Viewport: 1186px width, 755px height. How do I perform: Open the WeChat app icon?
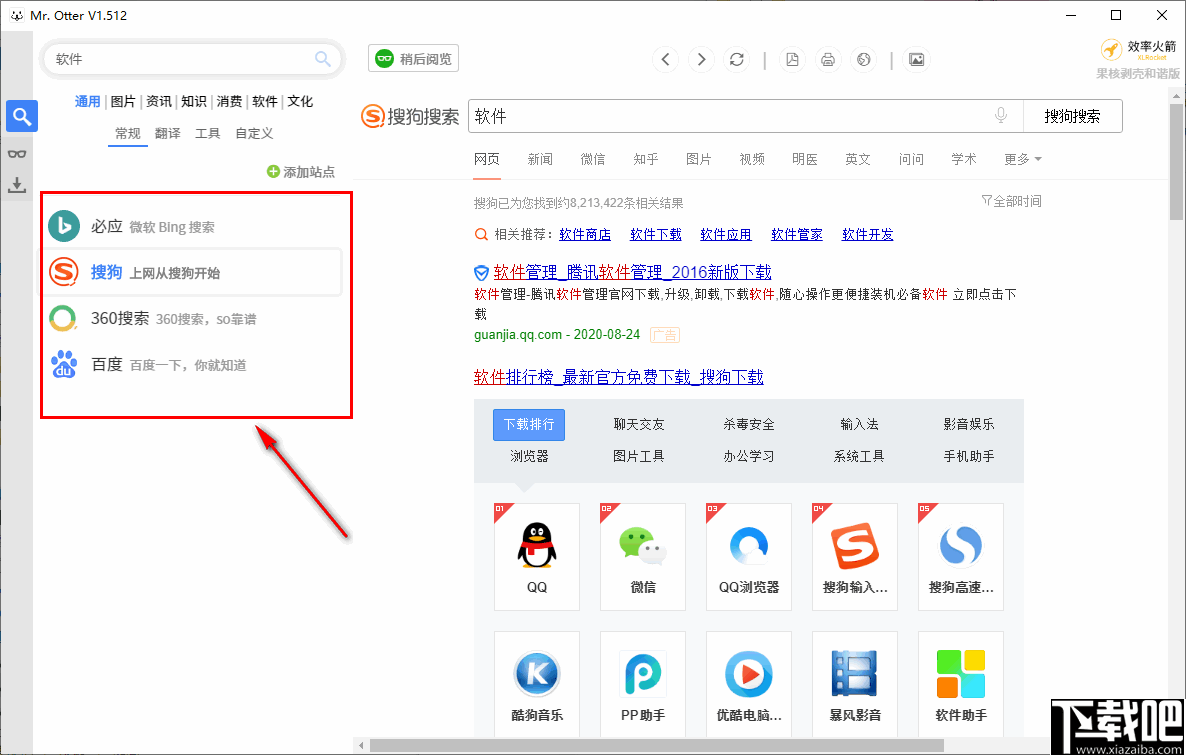(643, 546)
